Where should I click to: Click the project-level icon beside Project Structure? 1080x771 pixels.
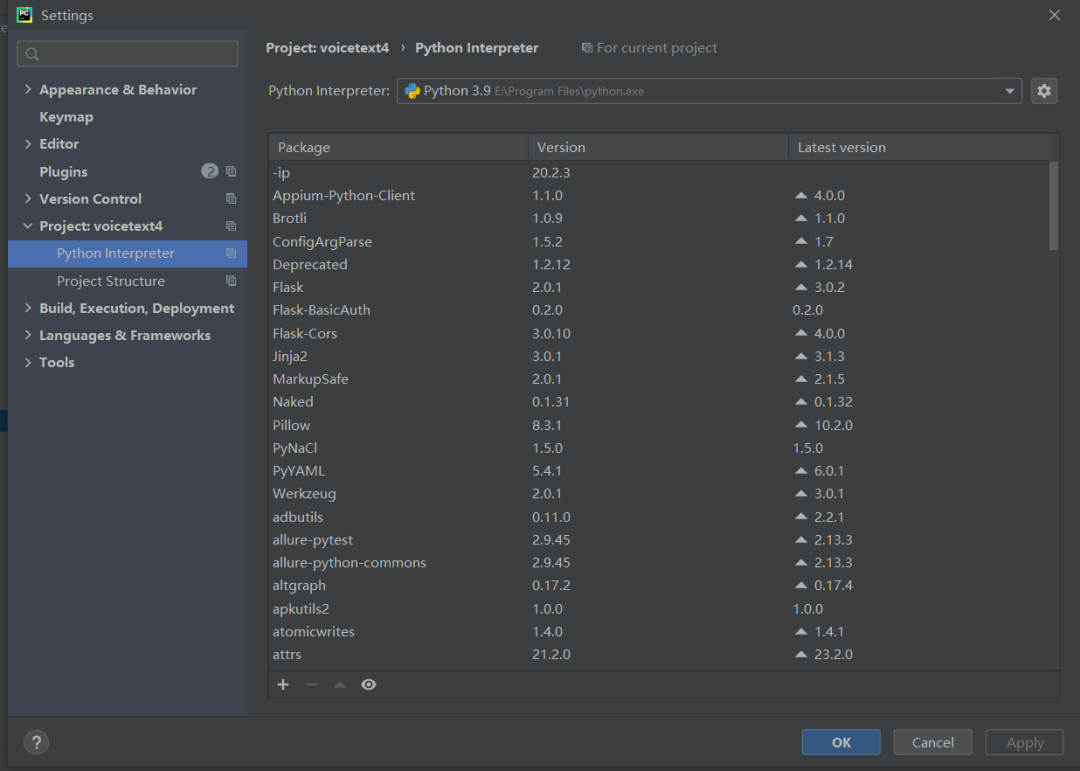(231, 281)
